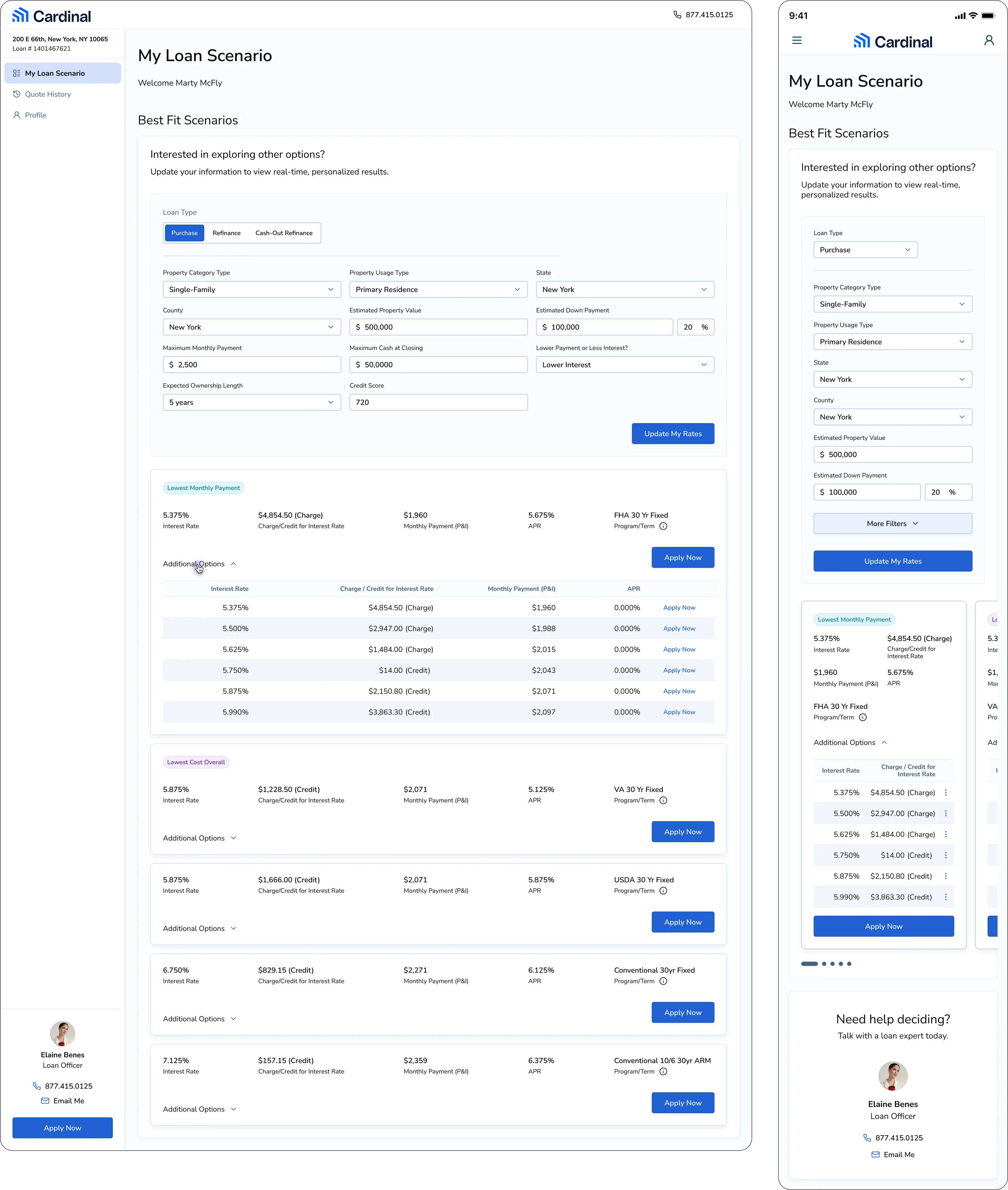
Task: Click desktop Update My Rates button
Action: tap(673, 434)
